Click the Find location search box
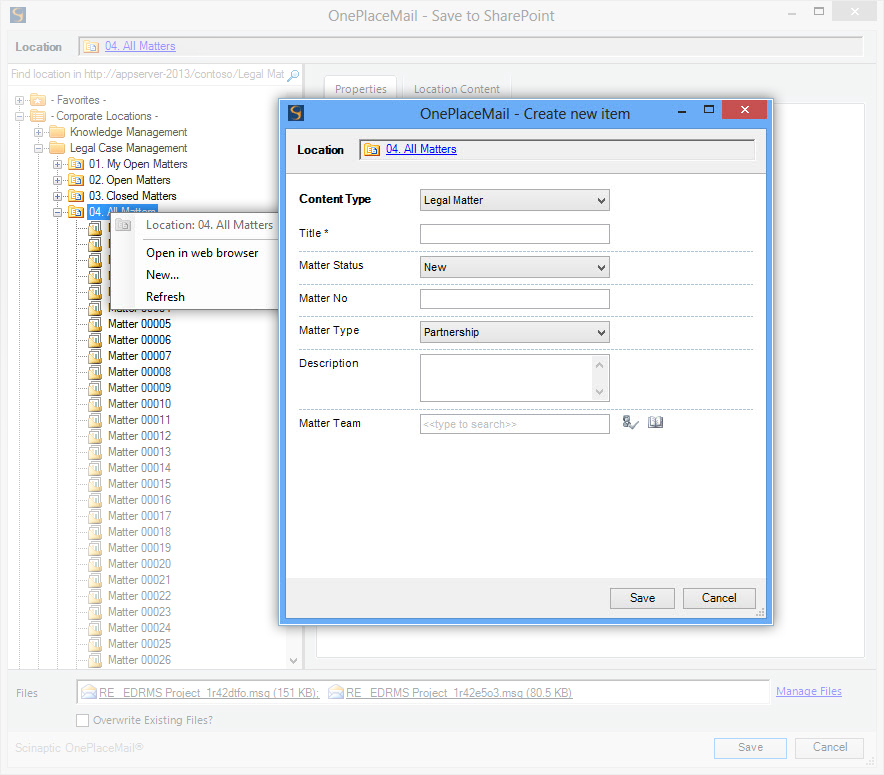The height and width of the screenshot is (775, 884). click(148, 74)
